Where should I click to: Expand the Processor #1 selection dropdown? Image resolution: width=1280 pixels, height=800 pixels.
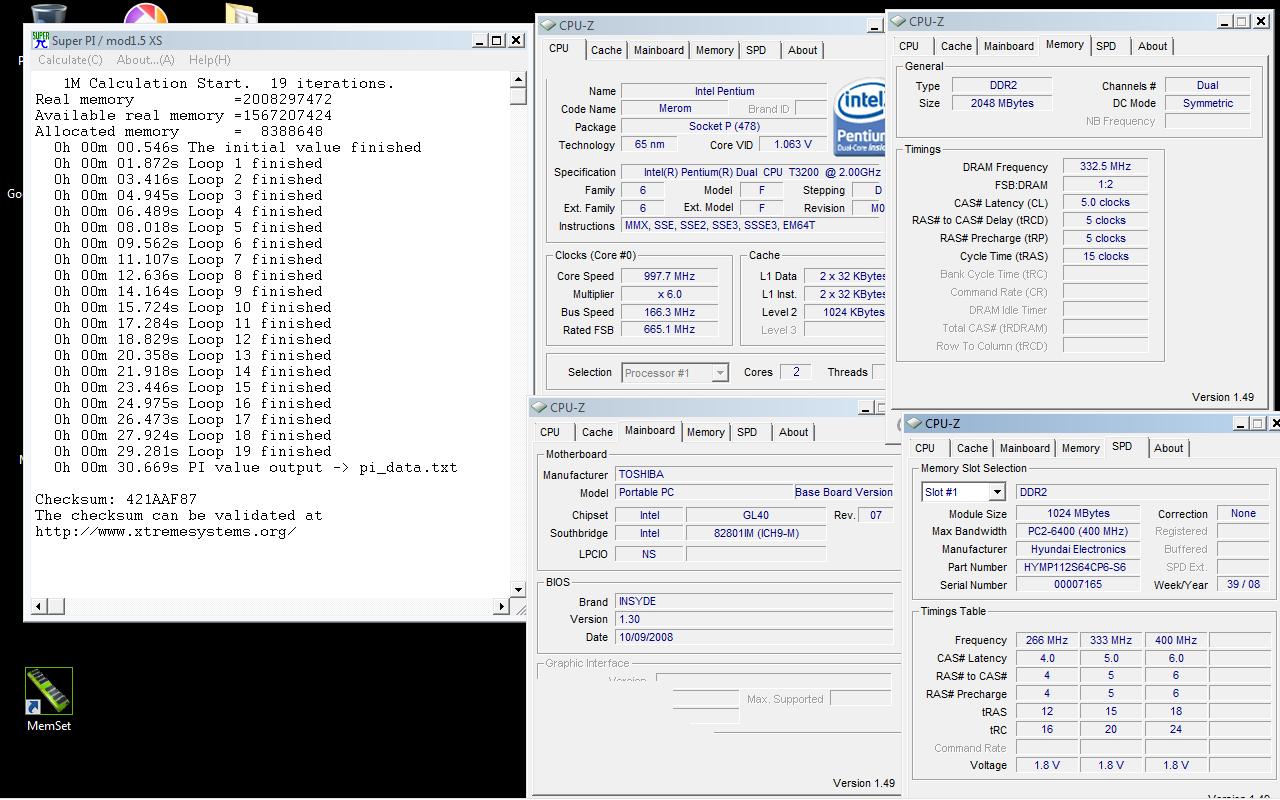pos(719,373)
